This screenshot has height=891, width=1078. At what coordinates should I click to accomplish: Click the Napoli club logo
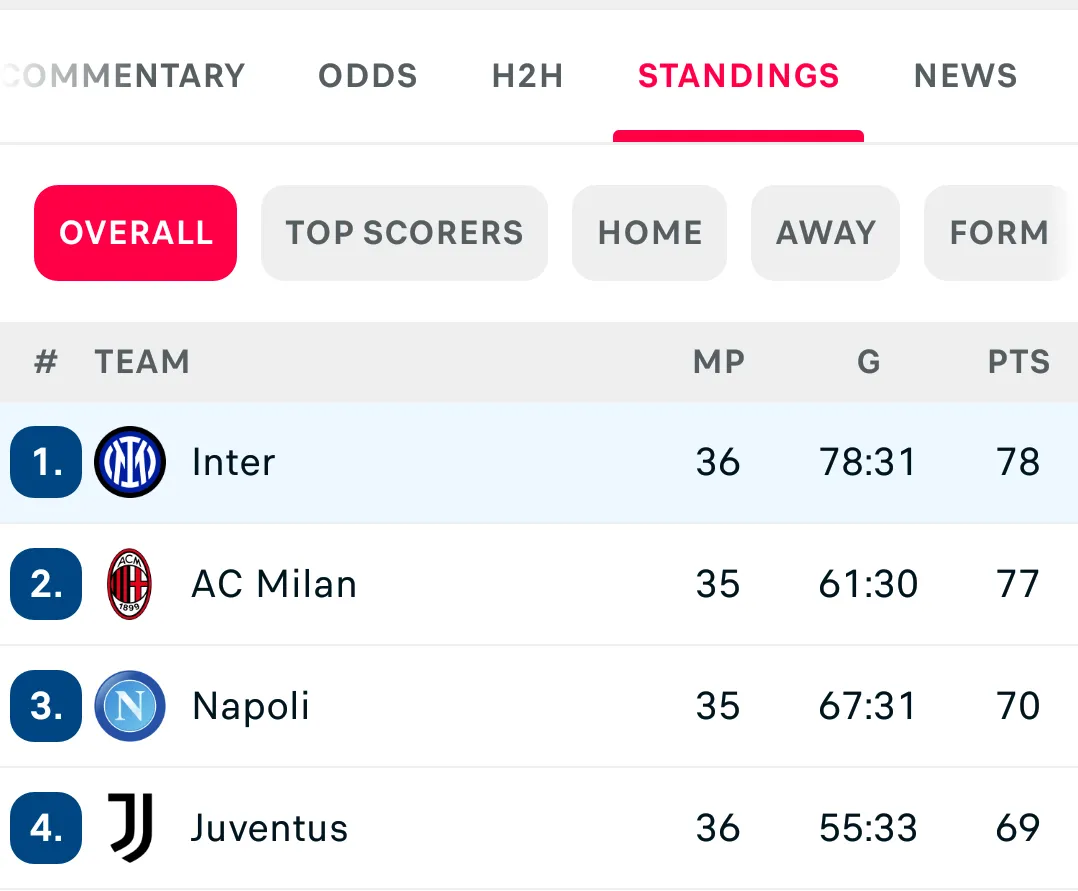pyautogui.click(x=130, y=706)
